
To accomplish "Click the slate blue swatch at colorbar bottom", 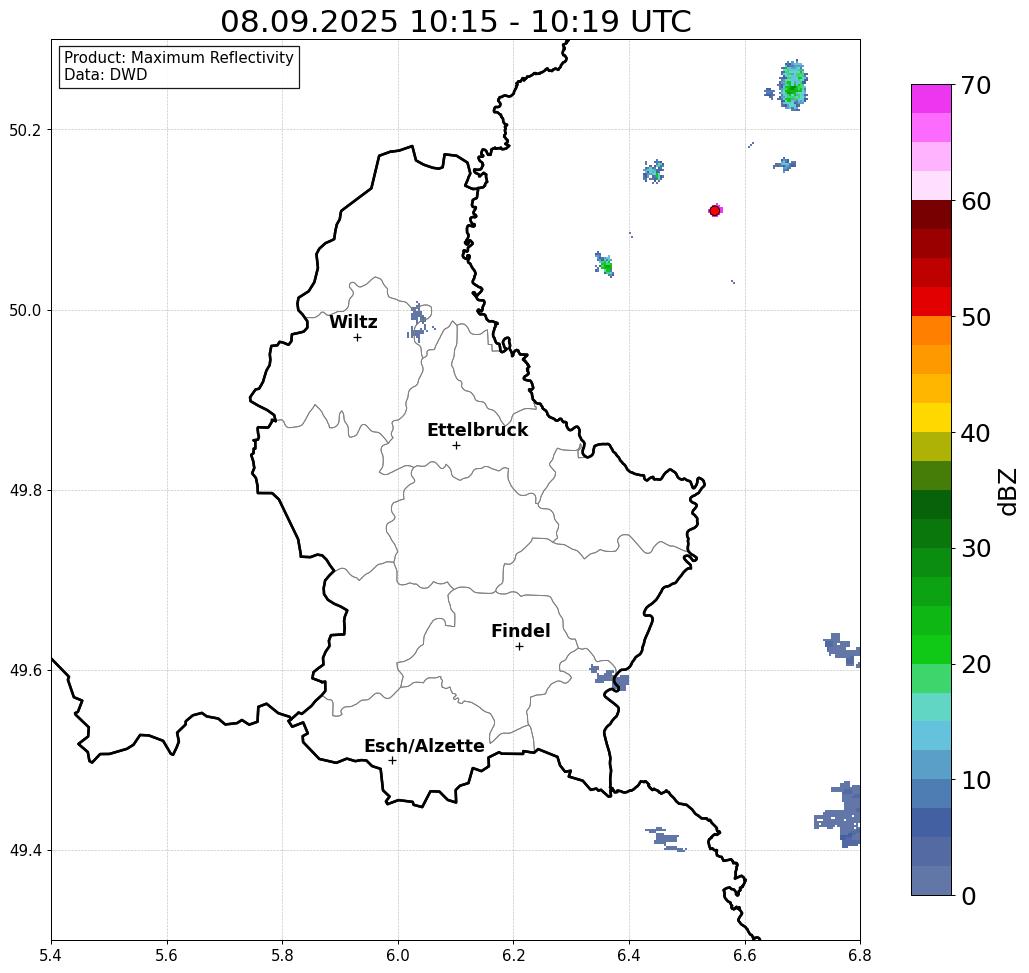I will 931,880.
